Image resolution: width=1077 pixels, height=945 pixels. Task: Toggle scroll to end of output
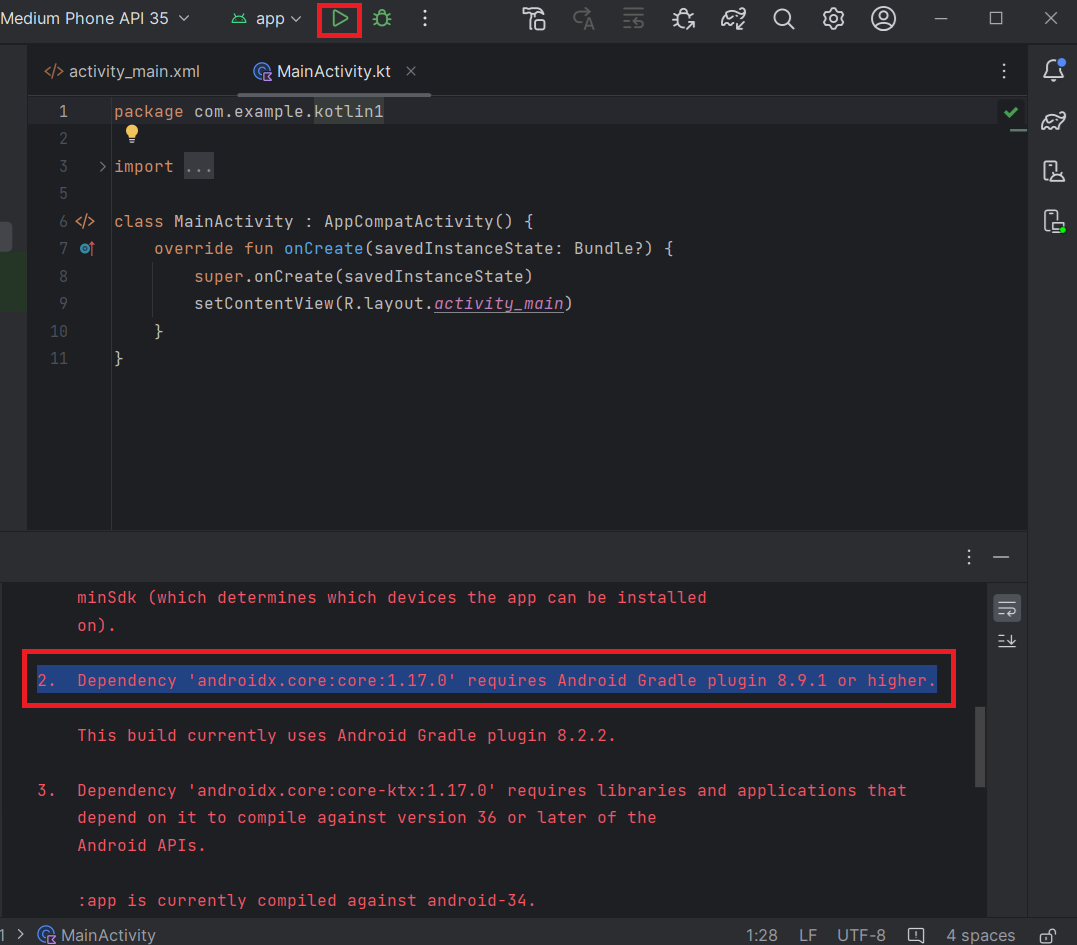[1006, 641]
